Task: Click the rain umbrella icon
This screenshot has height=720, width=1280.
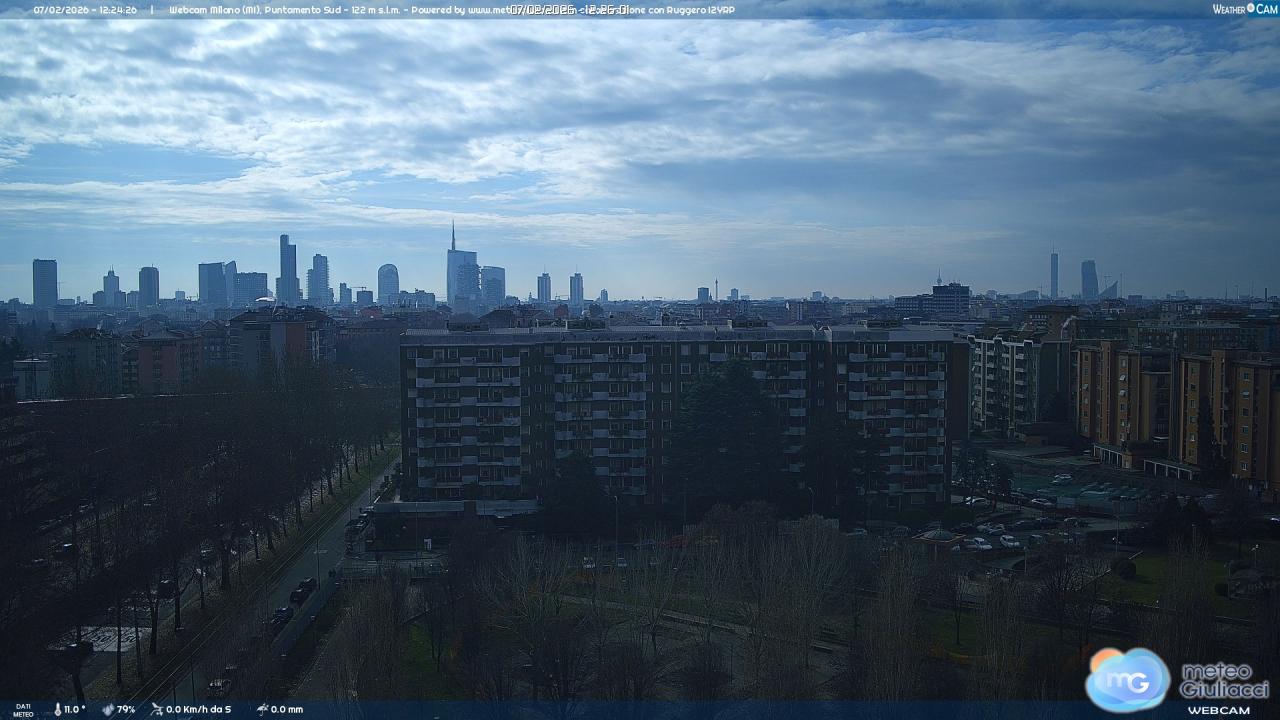Action: [262, 709]
